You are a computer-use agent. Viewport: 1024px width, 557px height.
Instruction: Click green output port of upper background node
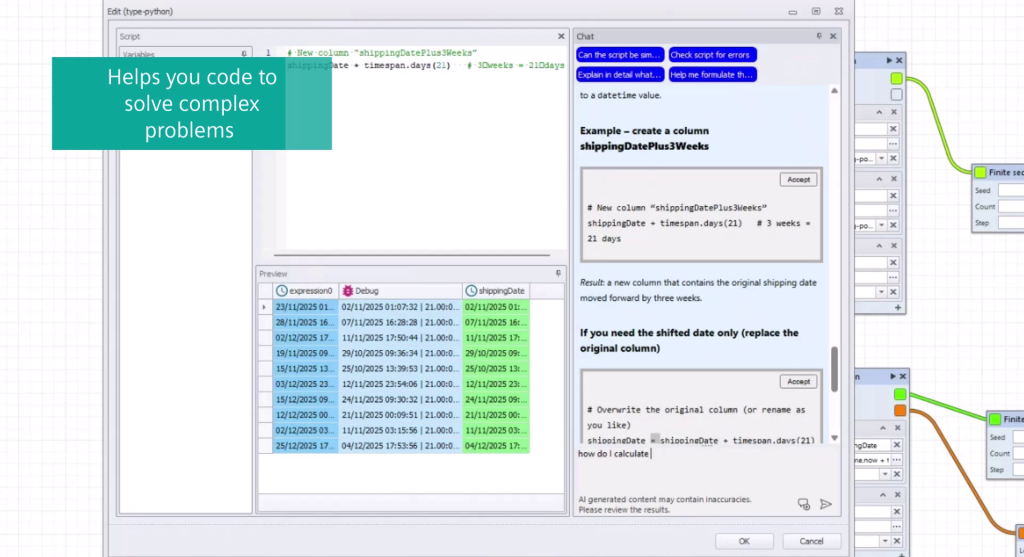[896, 78]
